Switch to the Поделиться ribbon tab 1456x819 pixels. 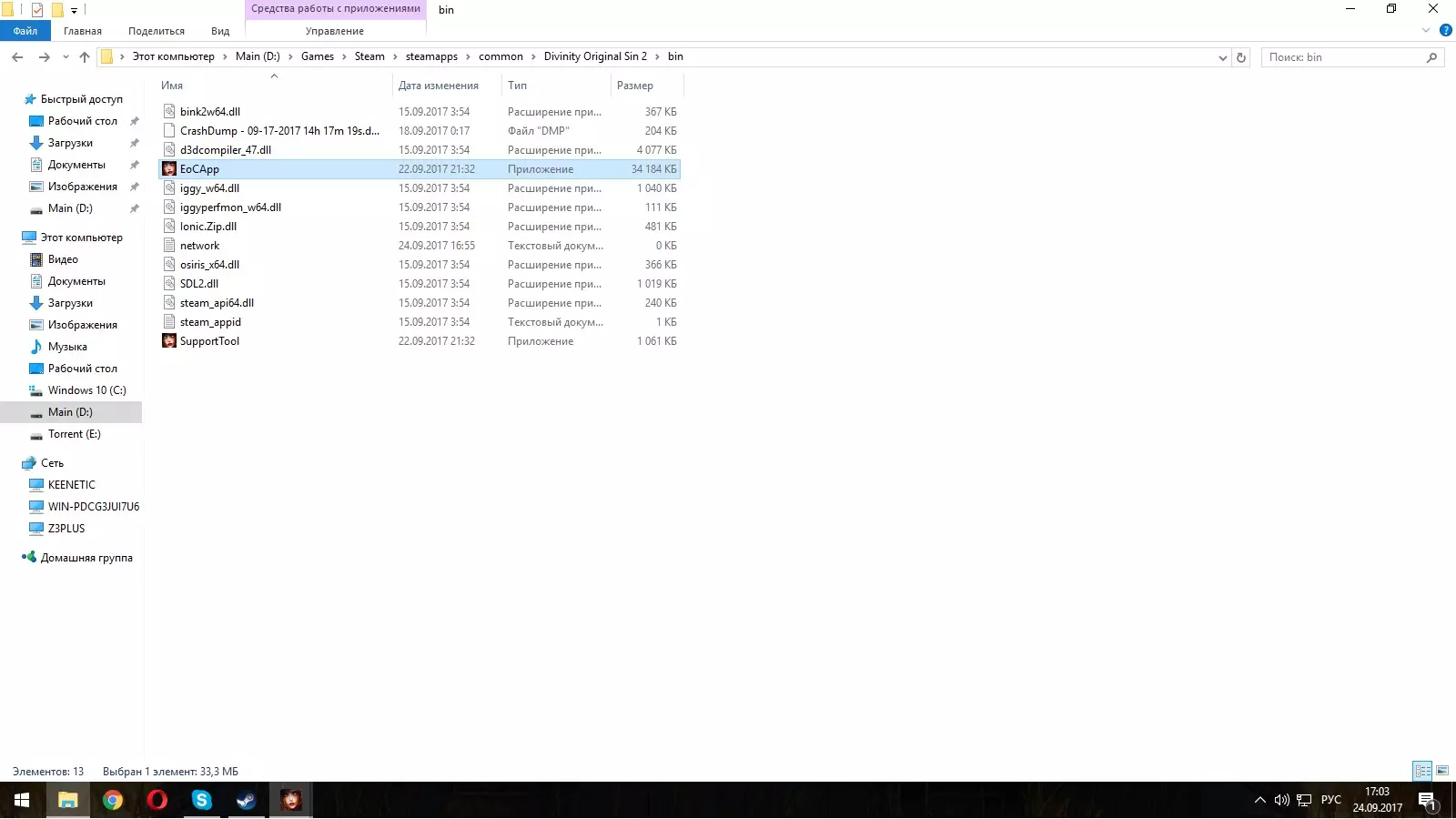pyautogui.click(x=157, y=31)
